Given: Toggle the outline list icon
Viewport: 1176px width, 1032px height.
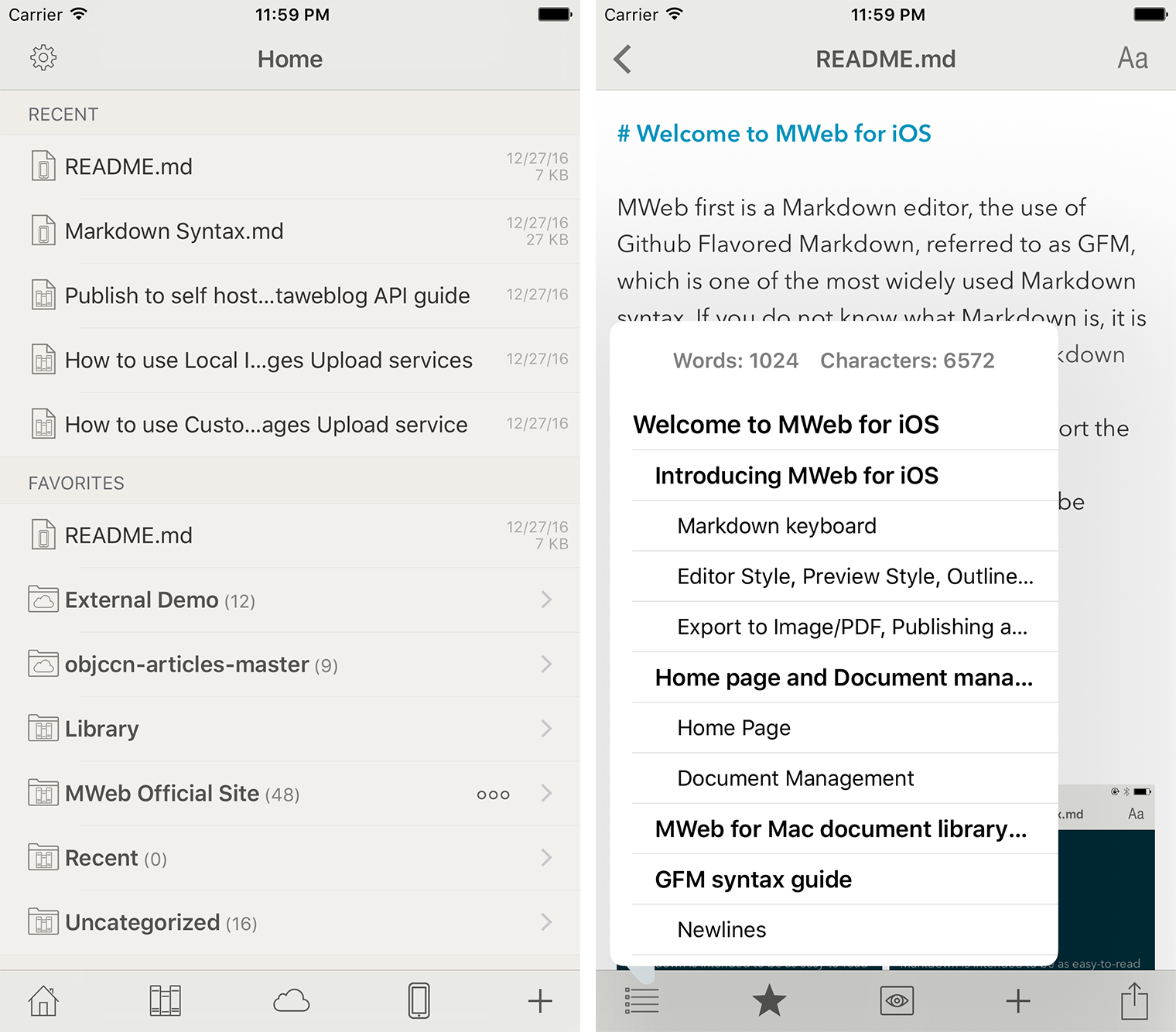Looking at the screenshot, I should point(641,1001).
